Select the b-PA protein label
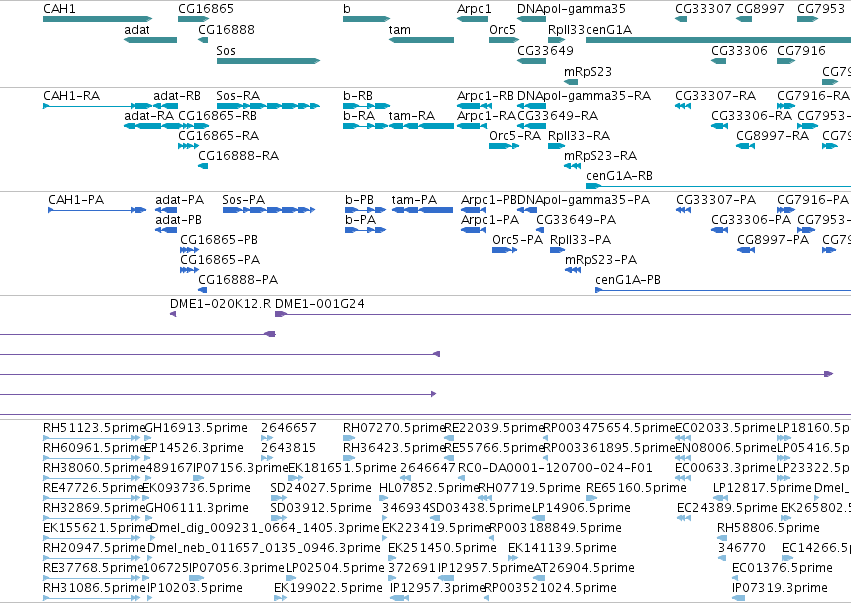 pos(360,220)
